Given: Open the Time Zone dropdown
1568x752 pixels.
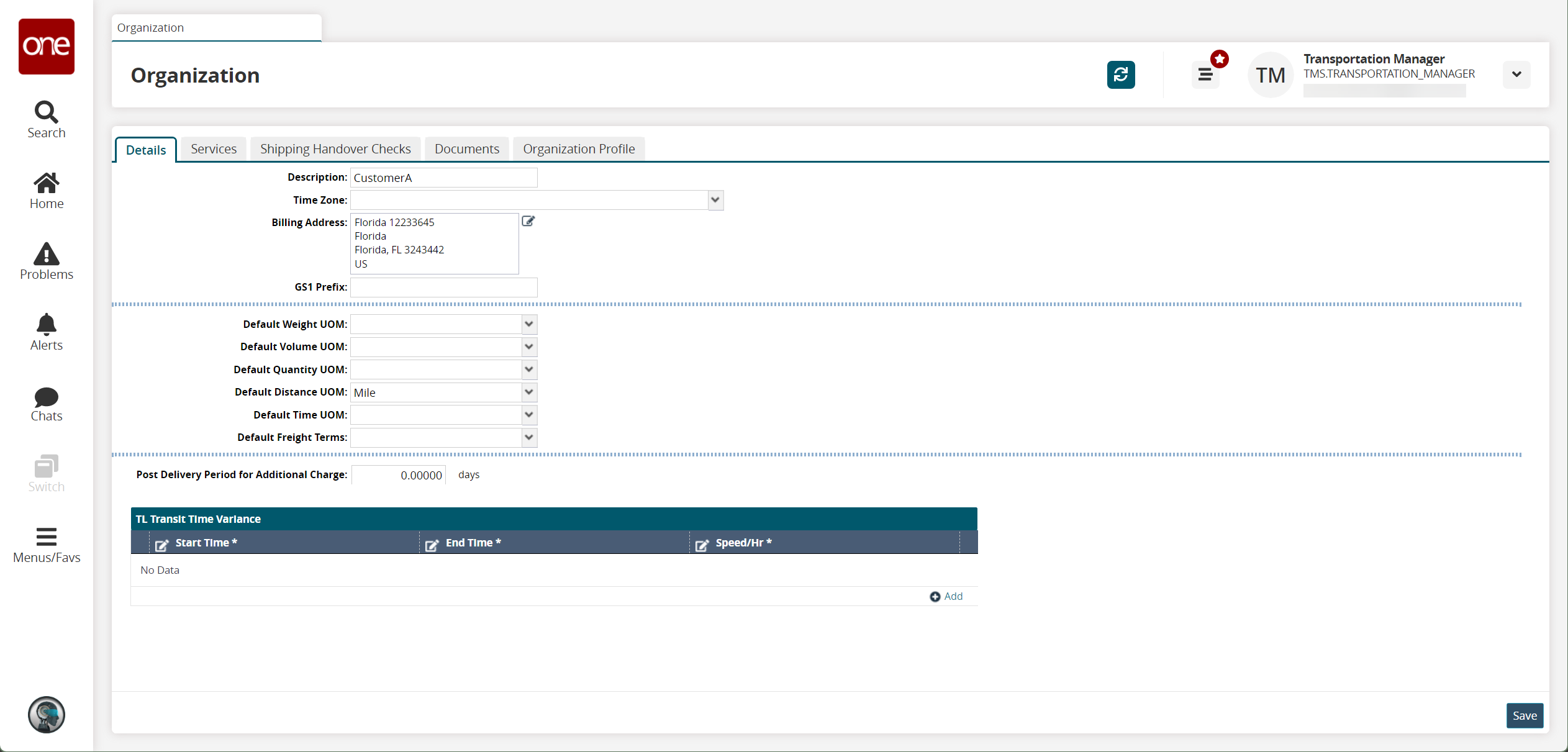Looking at the screenshot, I should click(715, 200).
